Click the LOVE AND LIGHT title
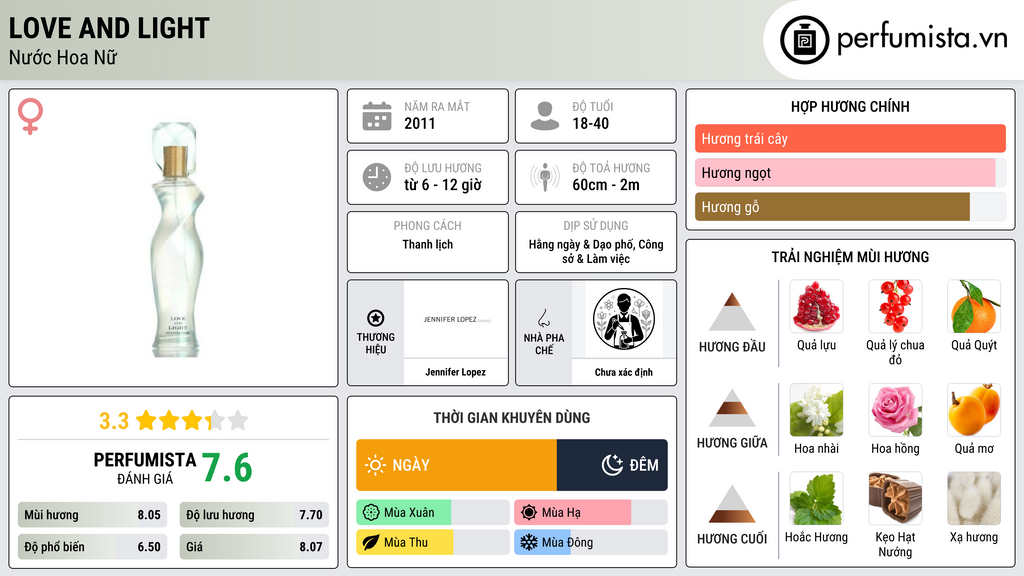The width and height of the screenshot is (1024, 576). tap(109, 28)
